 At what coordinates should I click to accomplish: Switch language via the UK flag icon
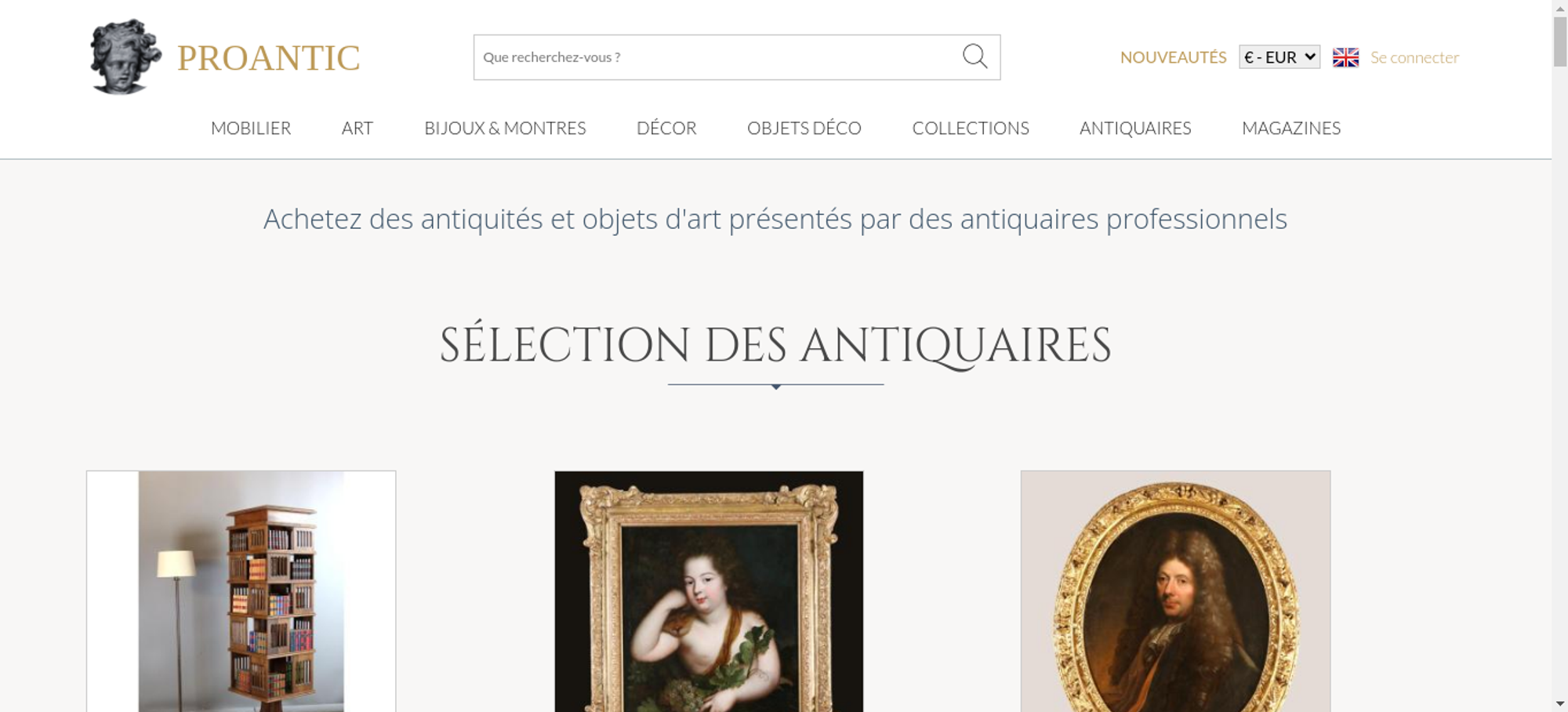coord(1345,57)
